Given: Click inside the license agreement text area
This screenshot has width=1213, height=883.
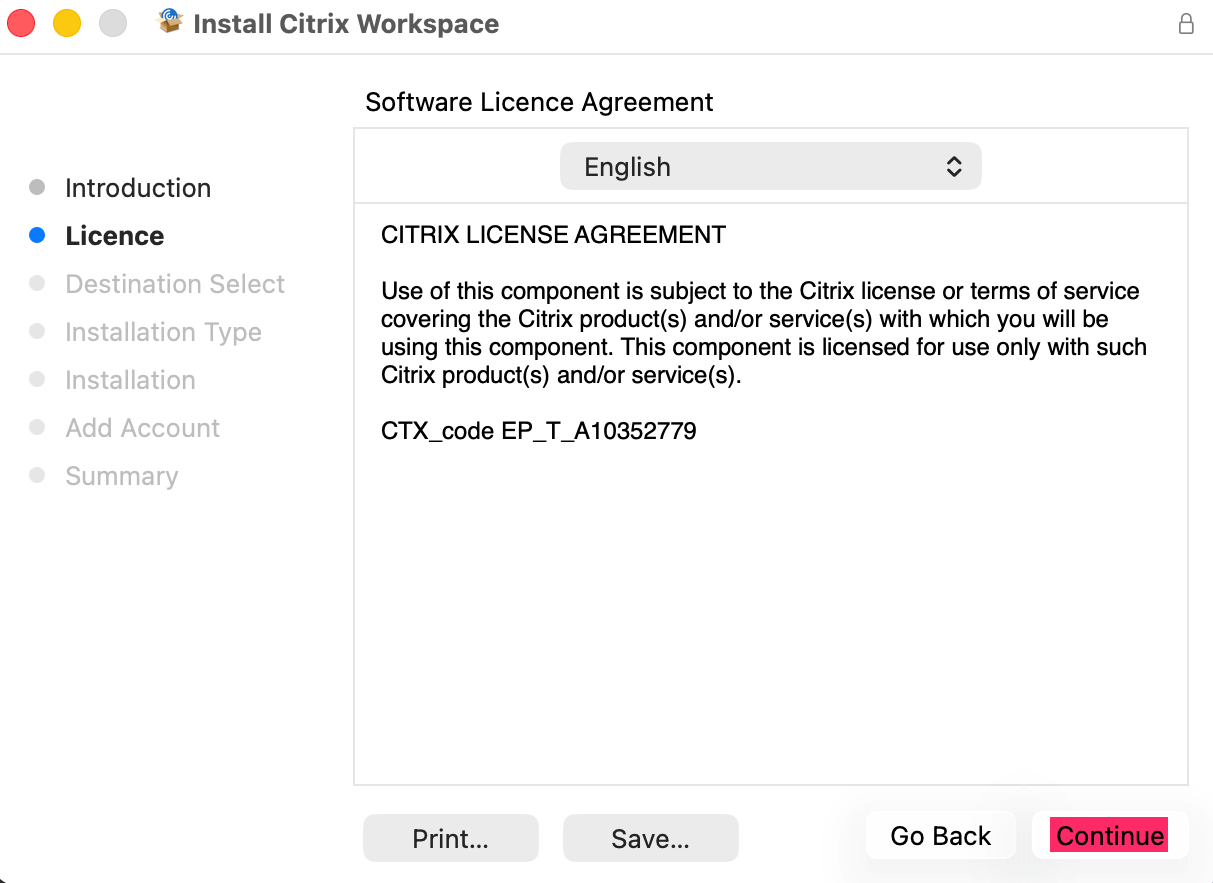Looking at the screenshot, I should [x=770, y=600].
